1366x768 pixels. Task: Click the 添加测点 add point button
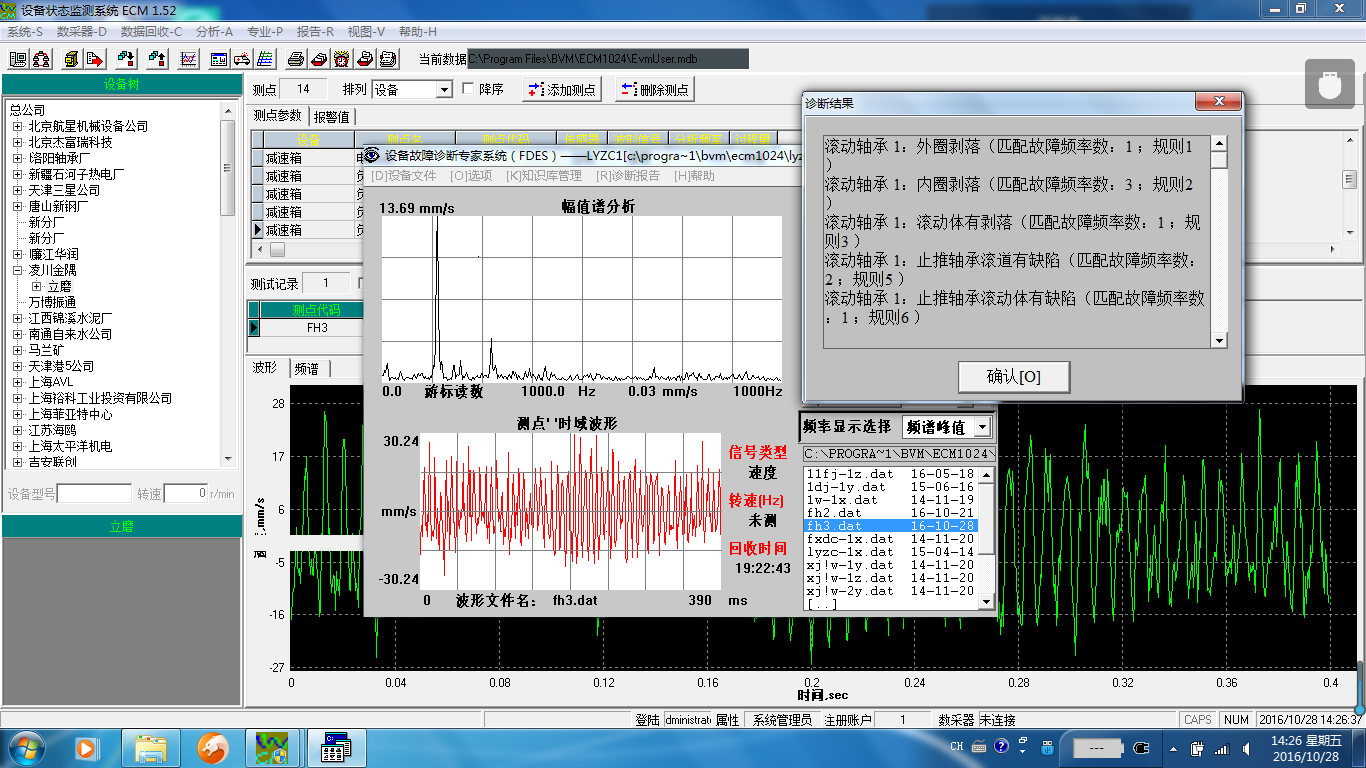[562, 90]
